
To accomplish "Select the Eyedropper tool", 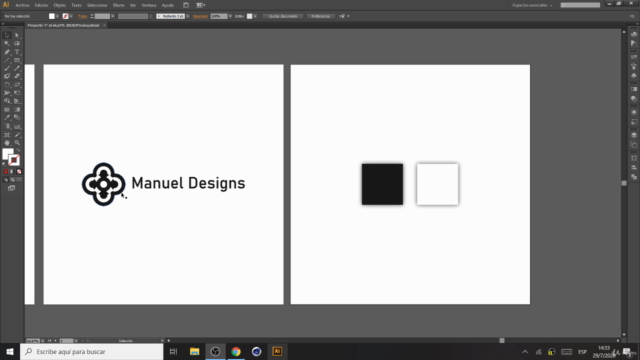I will pos(7,118).
